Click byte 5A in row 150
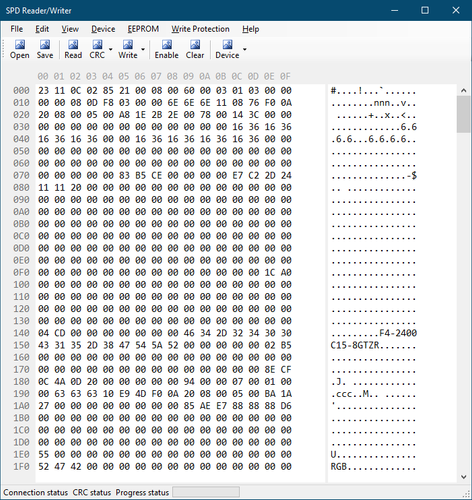 [x=157, y=345]
